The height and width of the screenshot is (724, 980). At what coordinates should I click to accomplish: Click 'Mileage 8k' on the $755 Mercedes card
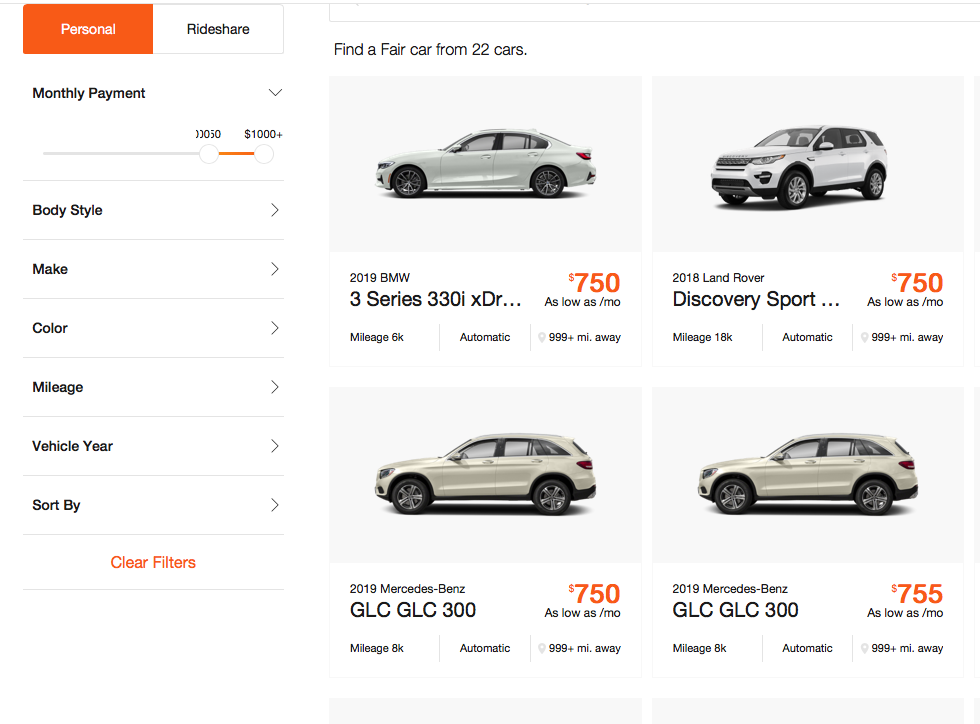(699, 648)
